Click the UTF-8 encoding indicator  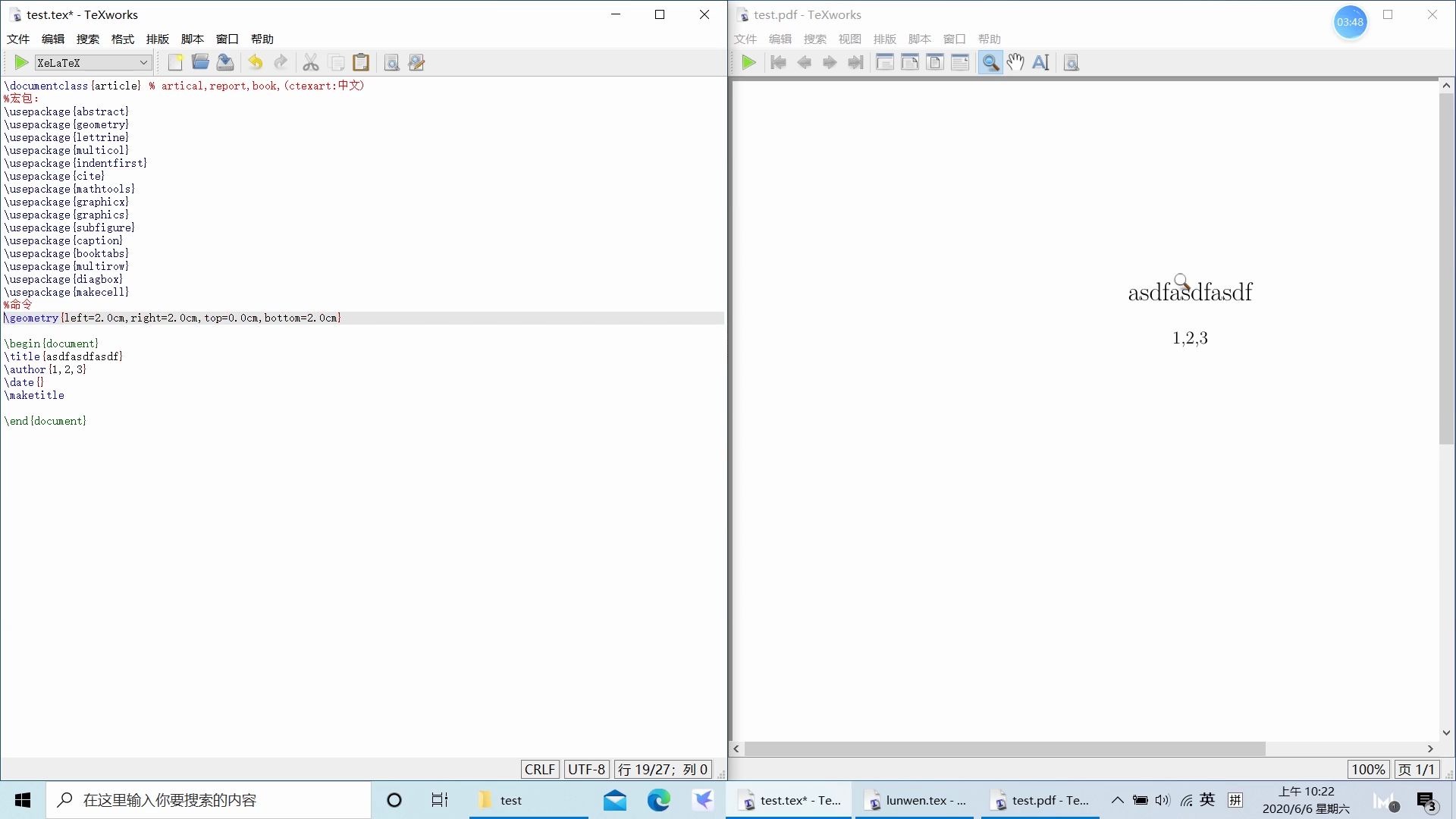(587, 769)
